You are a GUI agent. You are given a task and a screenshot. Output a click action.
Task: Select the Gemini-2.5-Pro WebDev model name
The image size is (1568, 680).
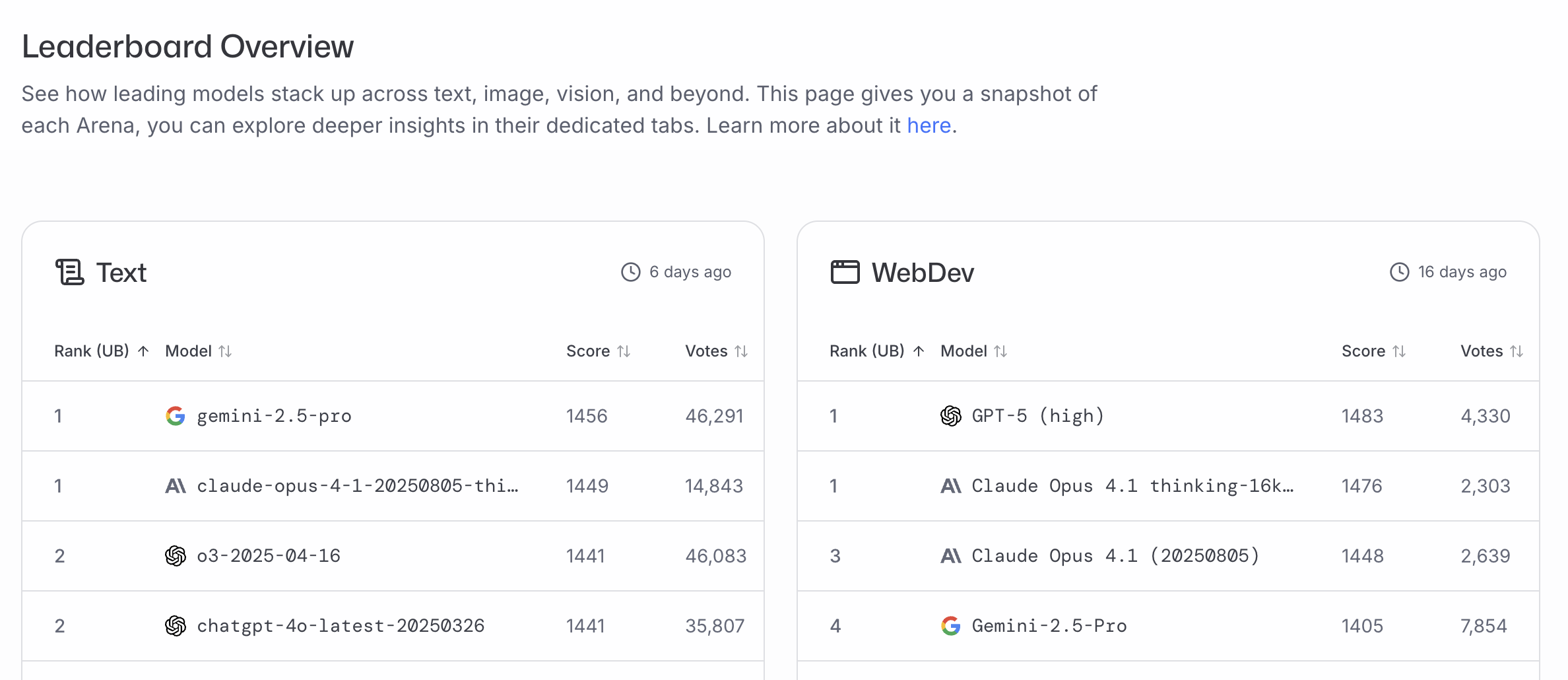[x=1049, y=626]
